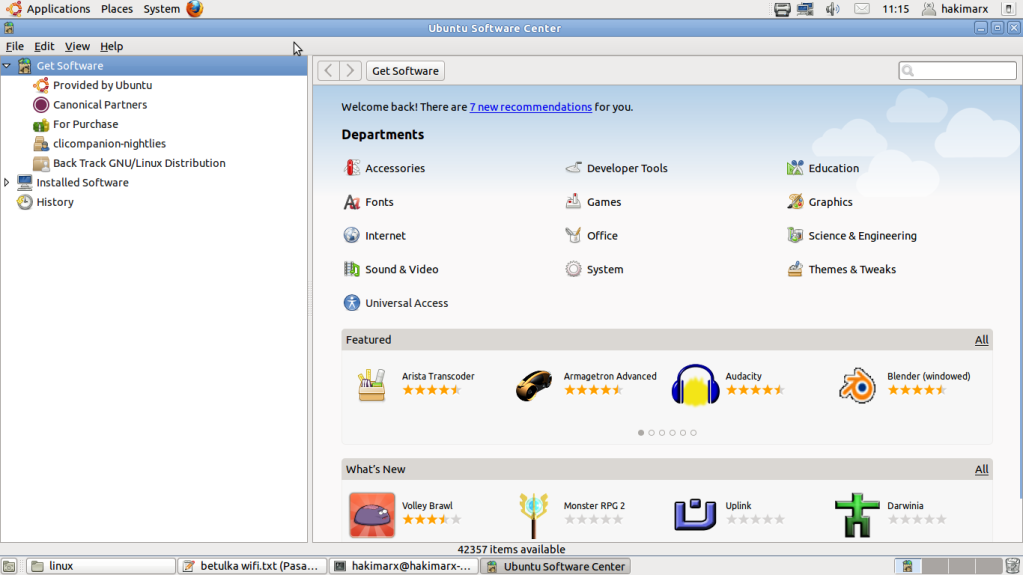Open the Places menu in the top panel
Viewport: 1023px width, 575px height.
pos(117,8)
